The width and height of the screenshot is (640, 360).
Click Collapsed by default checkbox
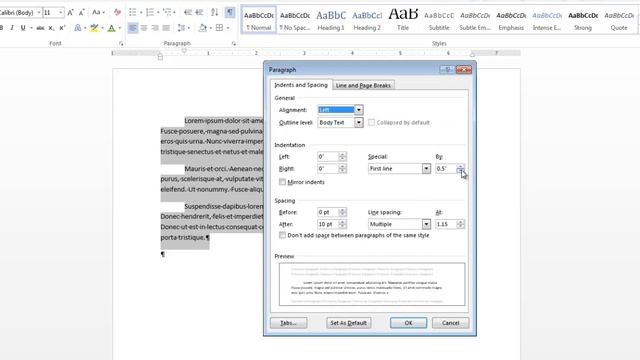(x=371, y=122)
